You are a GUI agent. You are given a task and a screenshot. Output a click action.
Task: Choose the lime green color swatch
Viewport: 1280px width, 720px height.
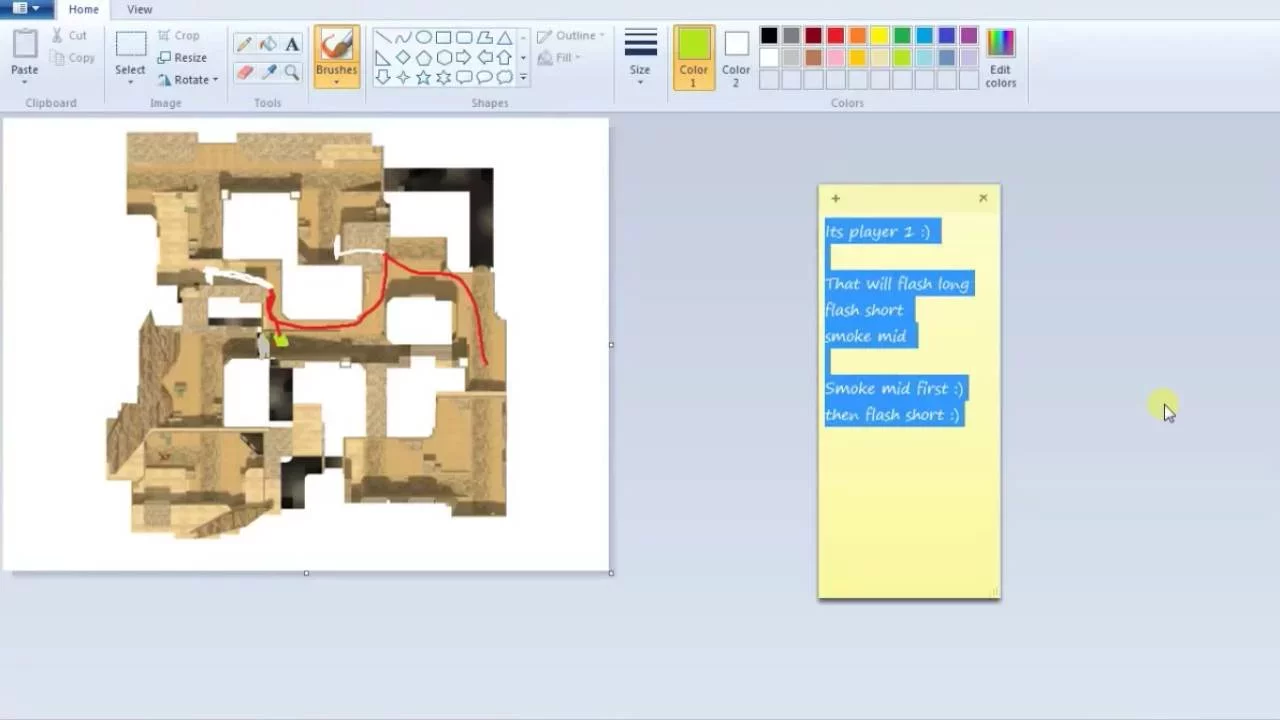[x=902, y=58]
